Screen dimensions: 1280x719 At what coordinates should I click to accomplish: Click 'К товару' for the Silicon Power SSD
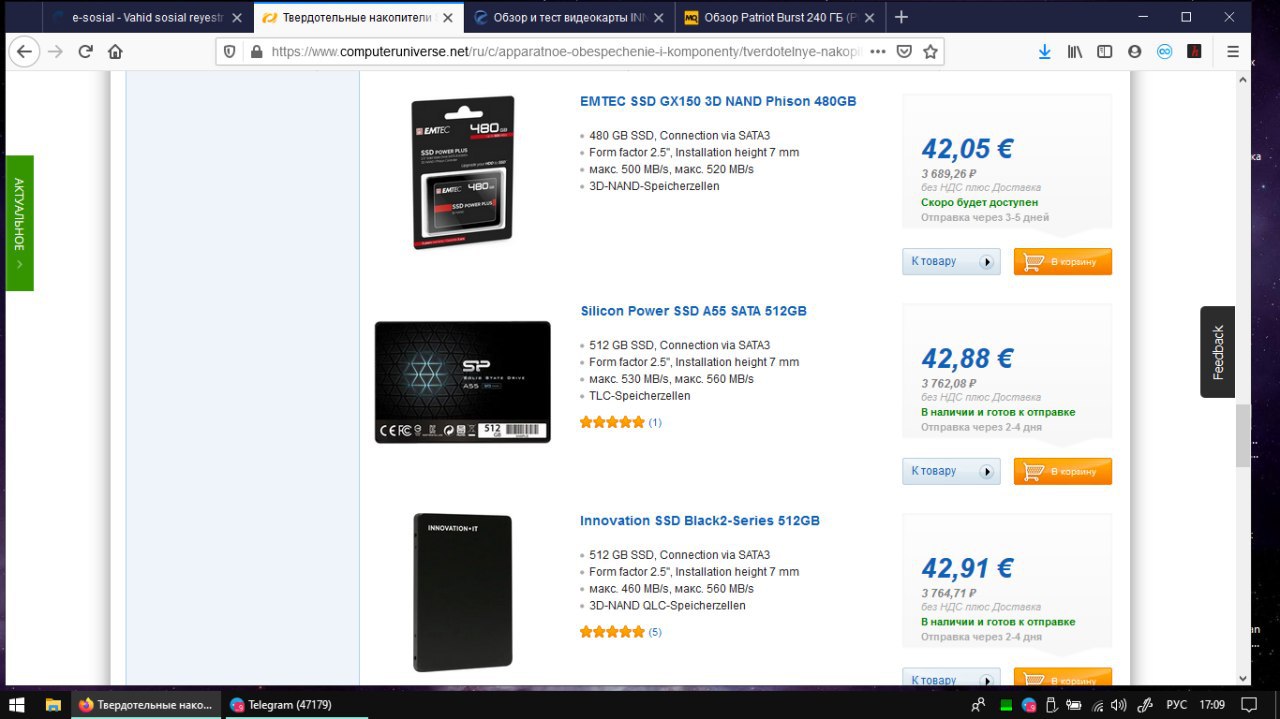(x=951, y=471)
